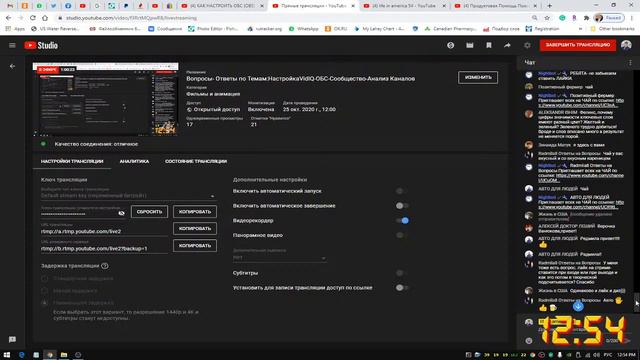The image size is (640, 360).
Task: Click the Изменить button
Action: tap(478, 77)
